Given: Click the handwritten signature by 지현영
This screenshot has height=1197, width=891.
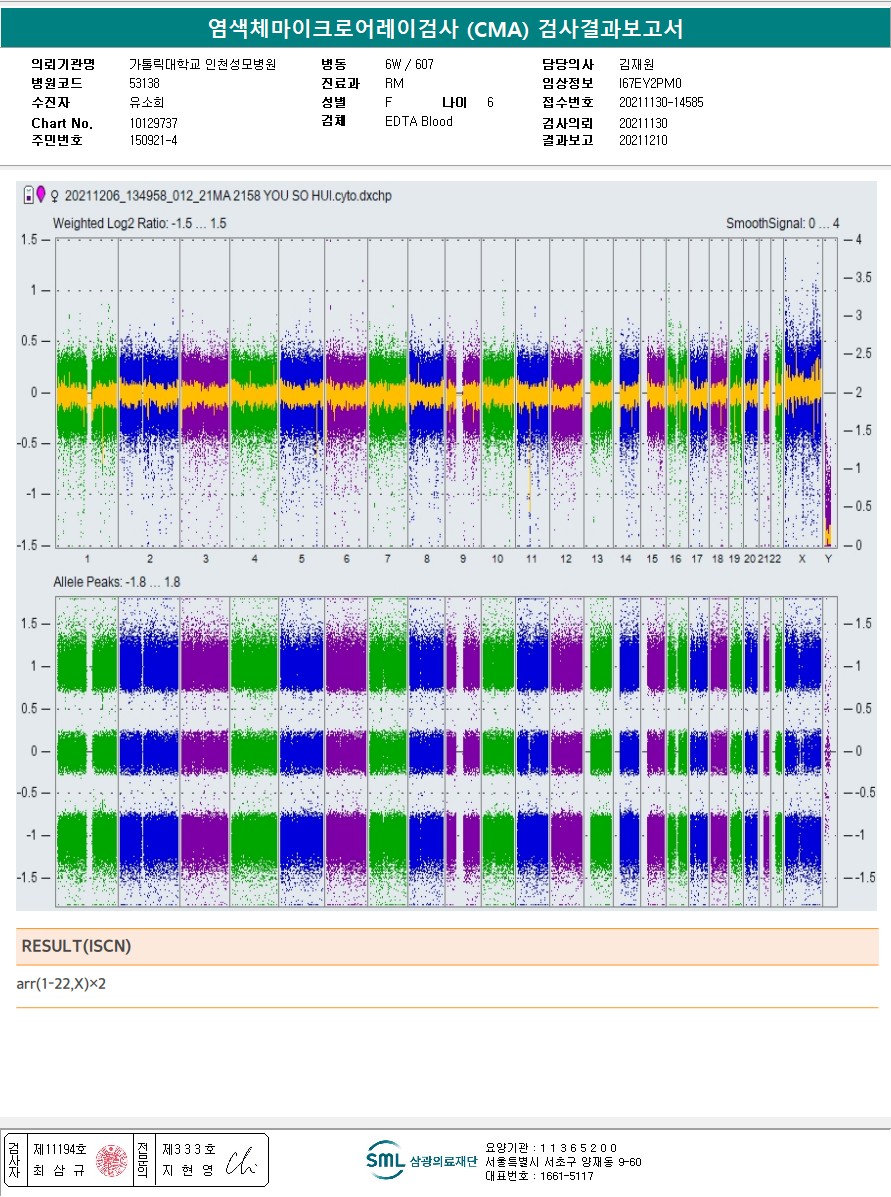Looking at the screenshot, I should (x=241, y=1162).
